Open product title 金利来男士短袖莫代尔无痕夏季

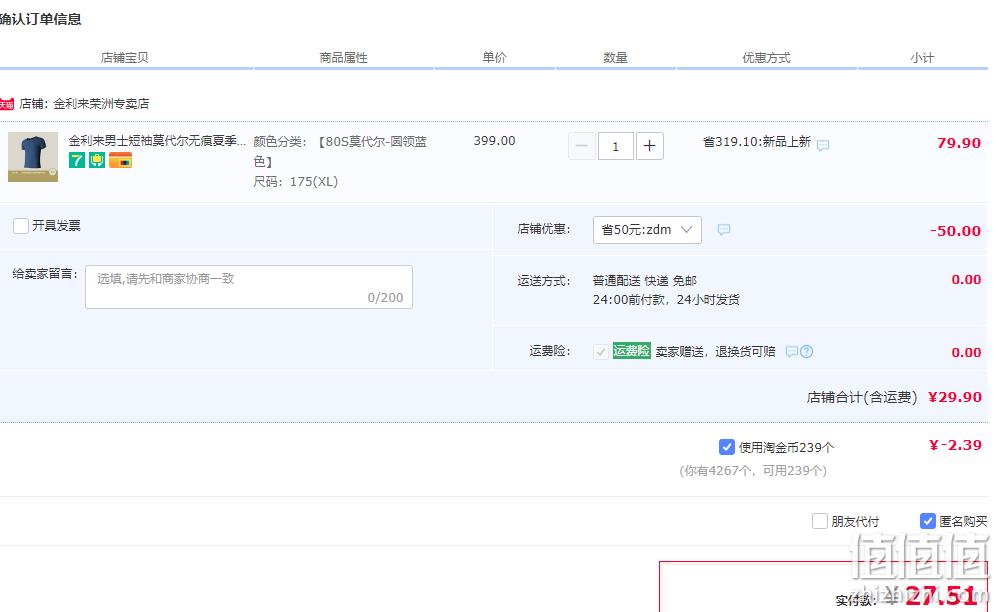[157, 141]
